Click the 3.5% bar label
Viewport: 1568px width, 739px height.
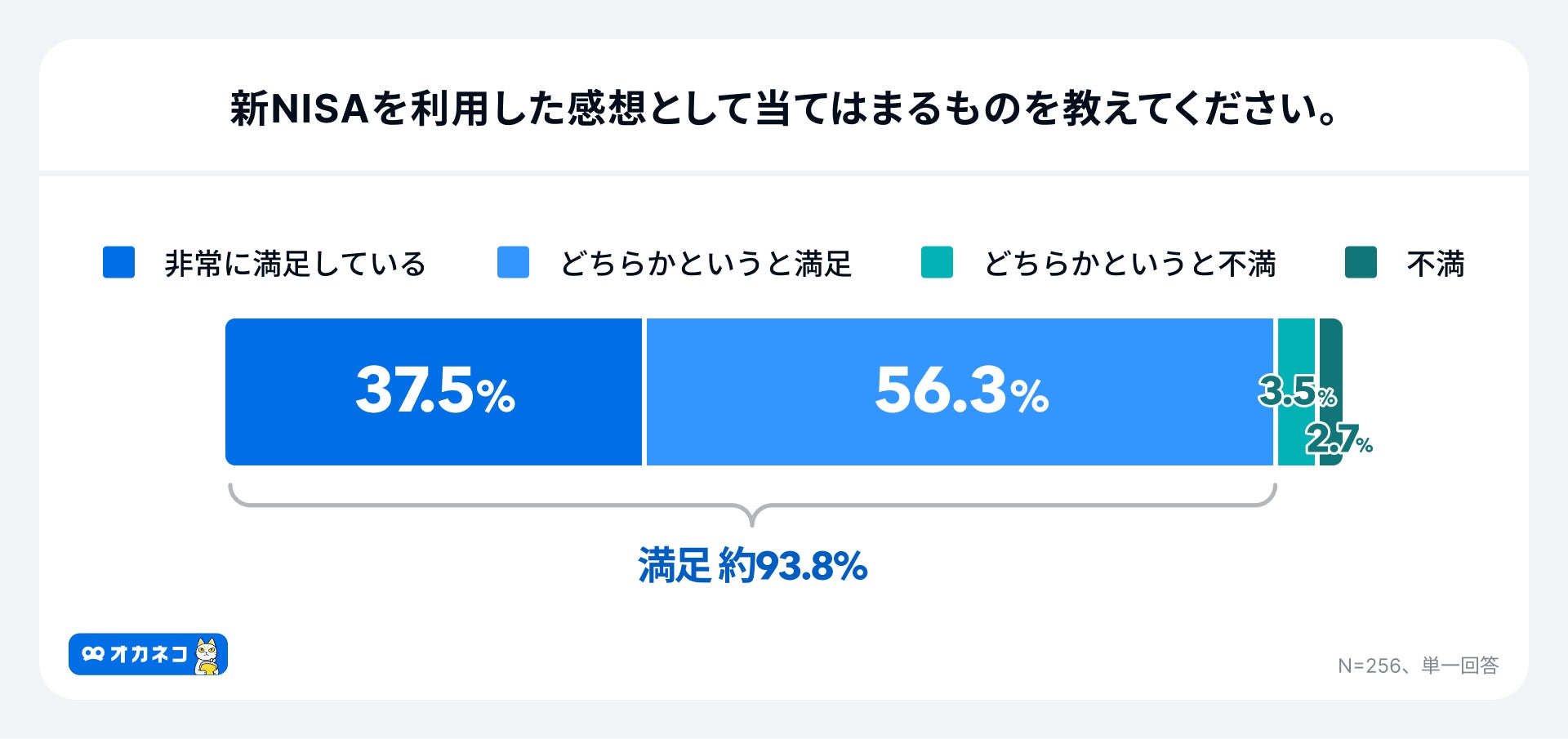tap(1296, 392)
